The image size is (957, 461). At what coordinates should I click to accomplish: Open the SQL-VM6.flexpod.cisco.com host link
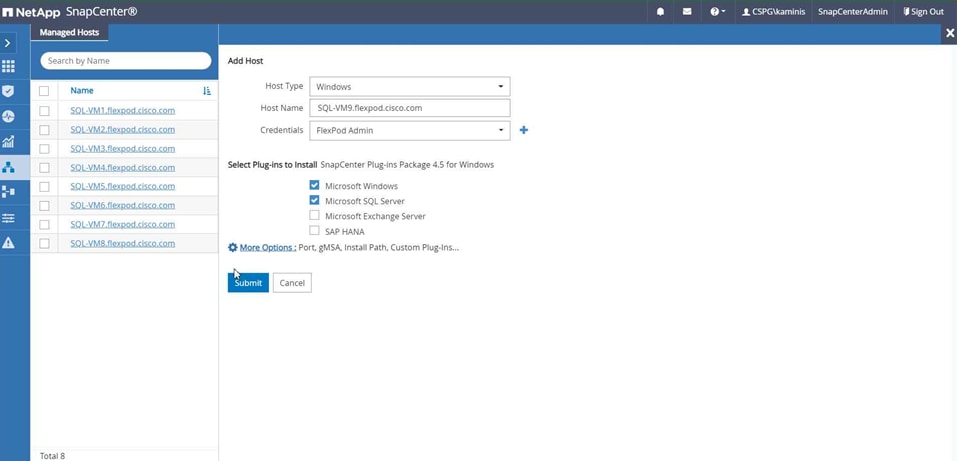point(123,205)
